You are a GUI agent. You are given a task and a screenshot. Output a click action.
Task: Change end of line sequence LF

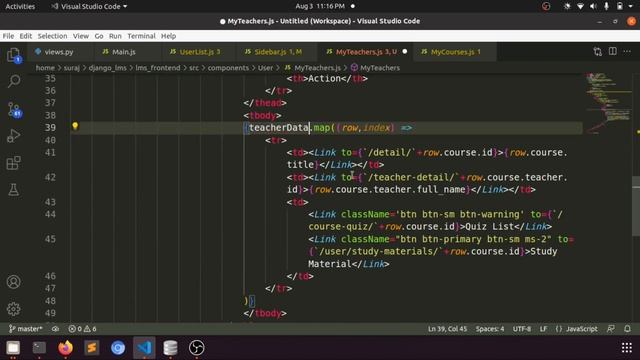543,329
